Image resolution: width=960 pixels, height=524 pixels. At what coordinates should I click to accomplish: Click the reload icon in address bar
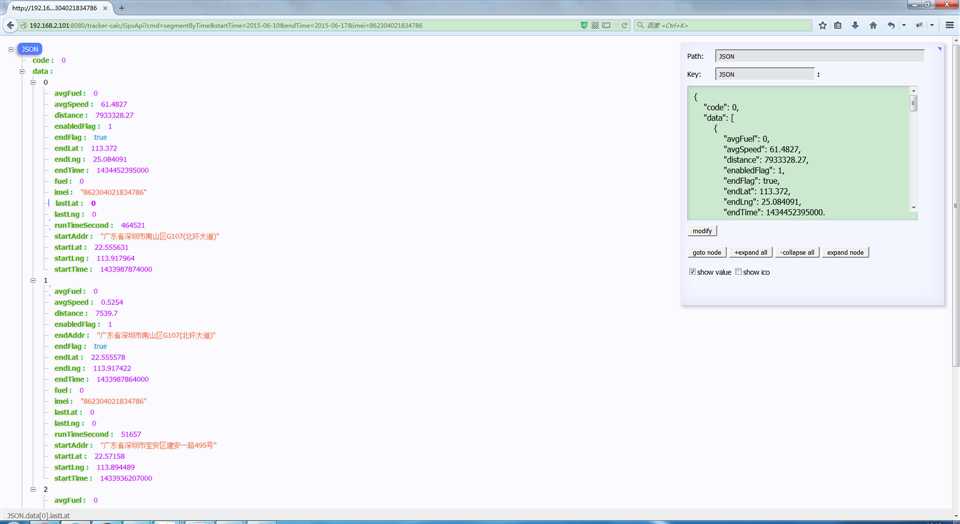click(624, 25)
